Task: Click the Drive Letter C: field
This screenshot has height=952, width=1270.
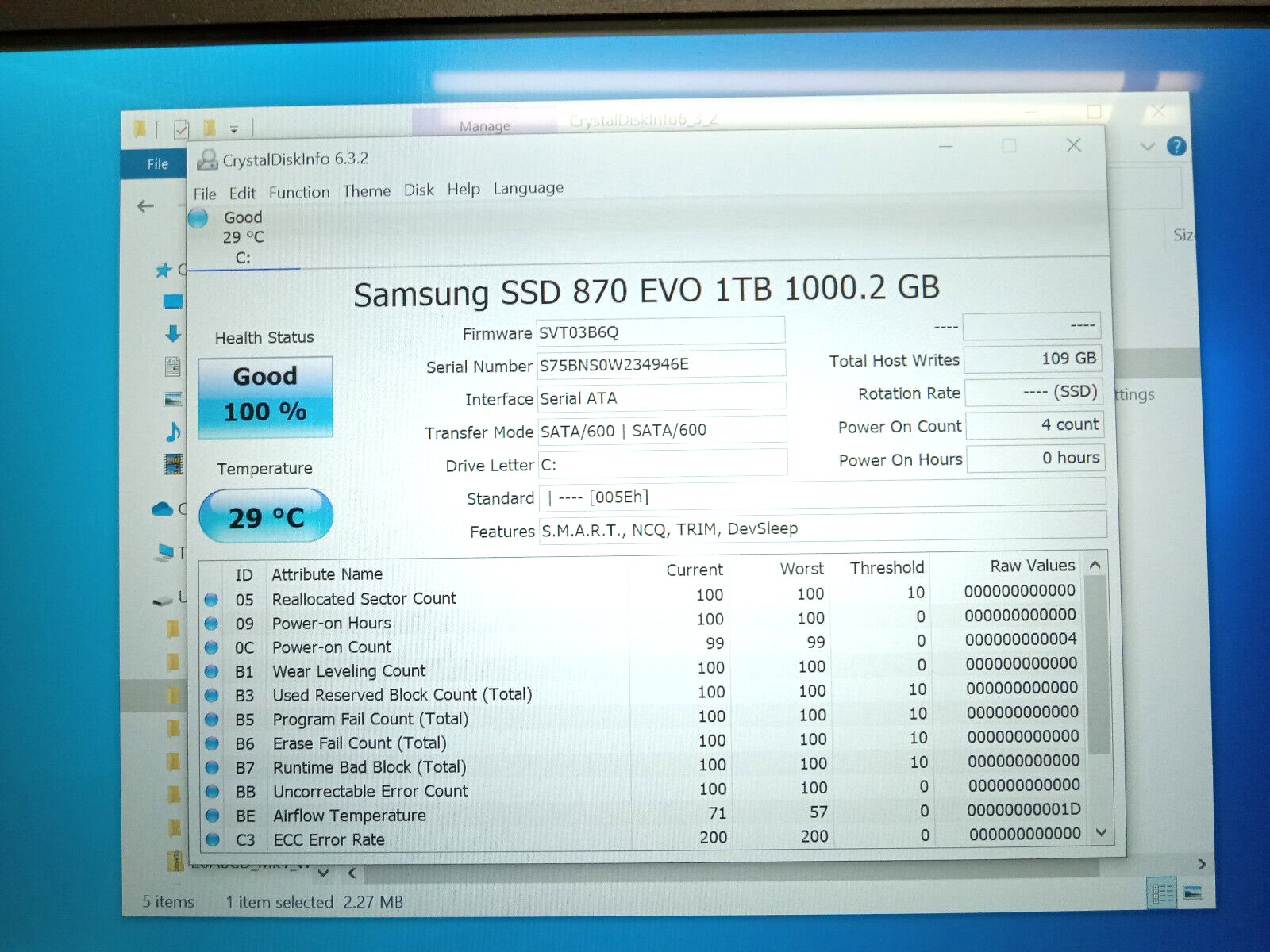Action: (x=664, y=463)
